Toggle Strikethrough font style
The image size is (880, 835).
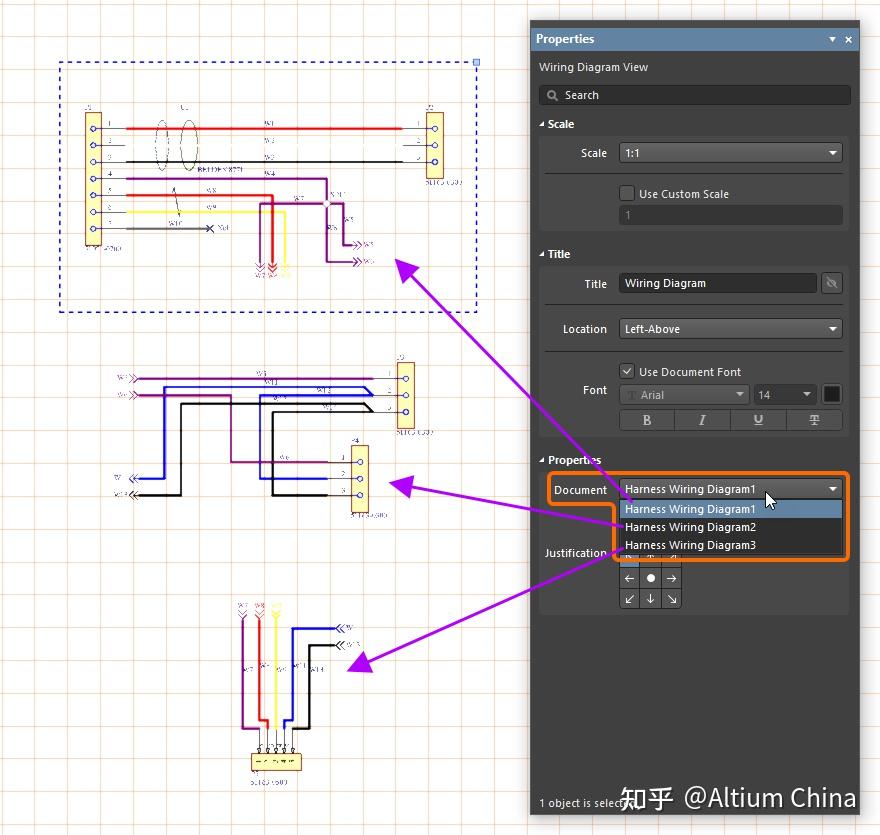(814, 420)
